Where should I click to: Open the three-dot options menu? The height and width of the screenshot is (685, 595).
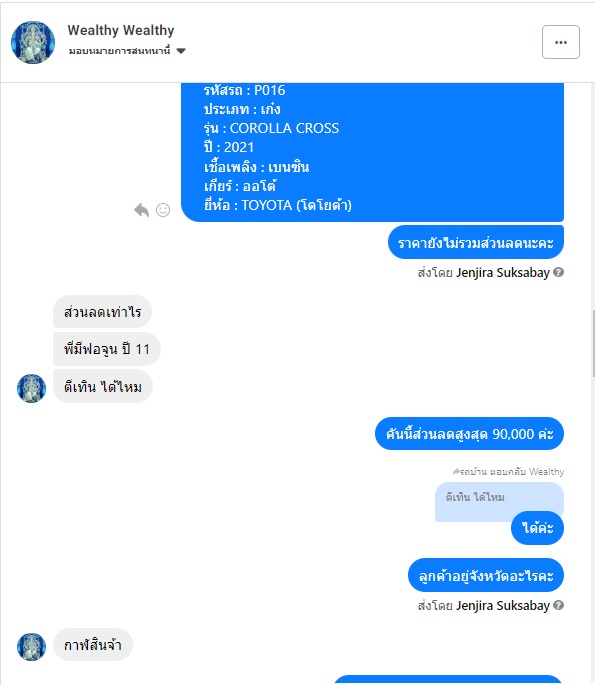pyautogui.click(x=560, y=42)
